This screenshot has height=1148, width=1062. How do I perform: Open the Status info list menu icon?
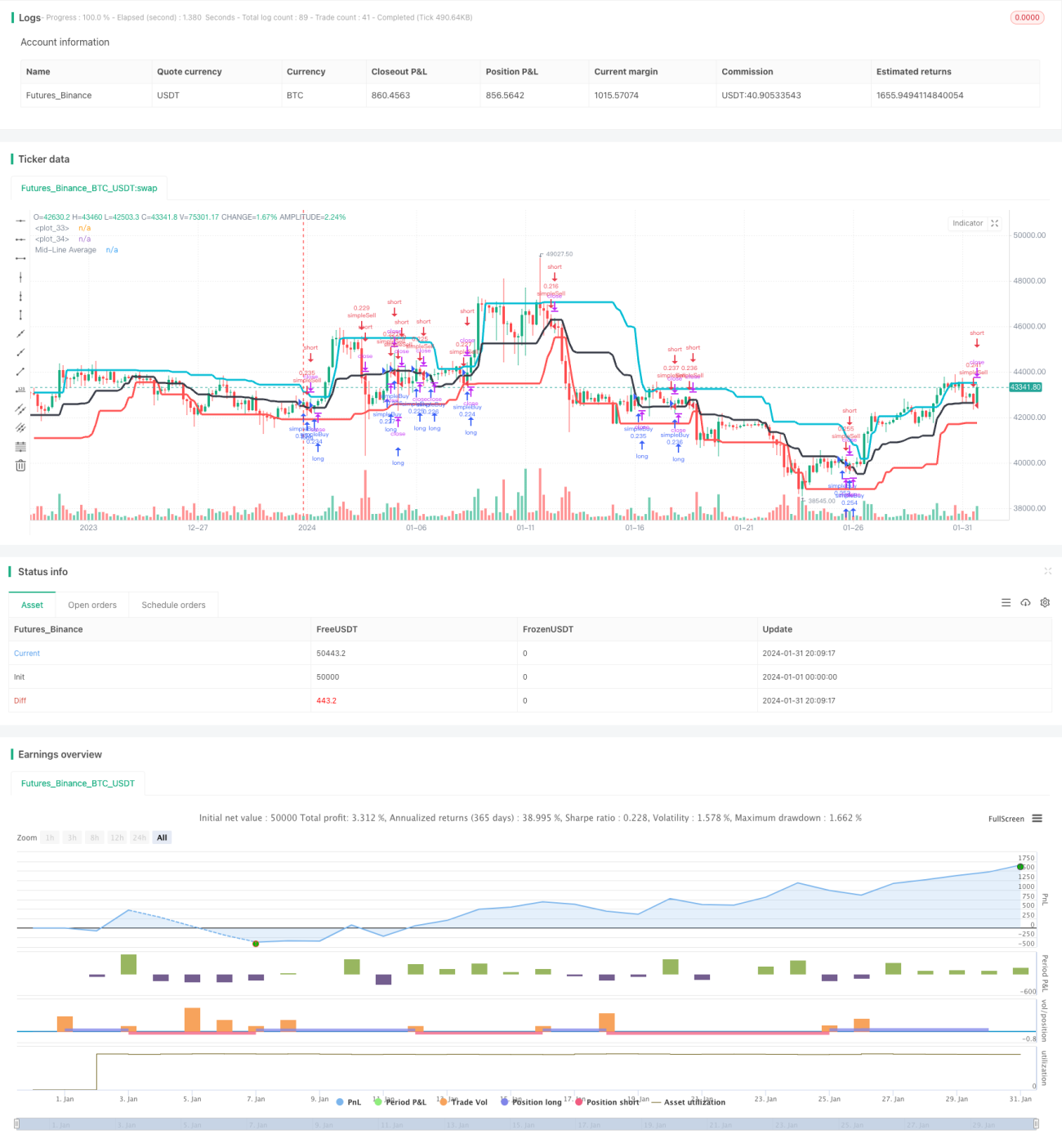(x=1006, y=603)
